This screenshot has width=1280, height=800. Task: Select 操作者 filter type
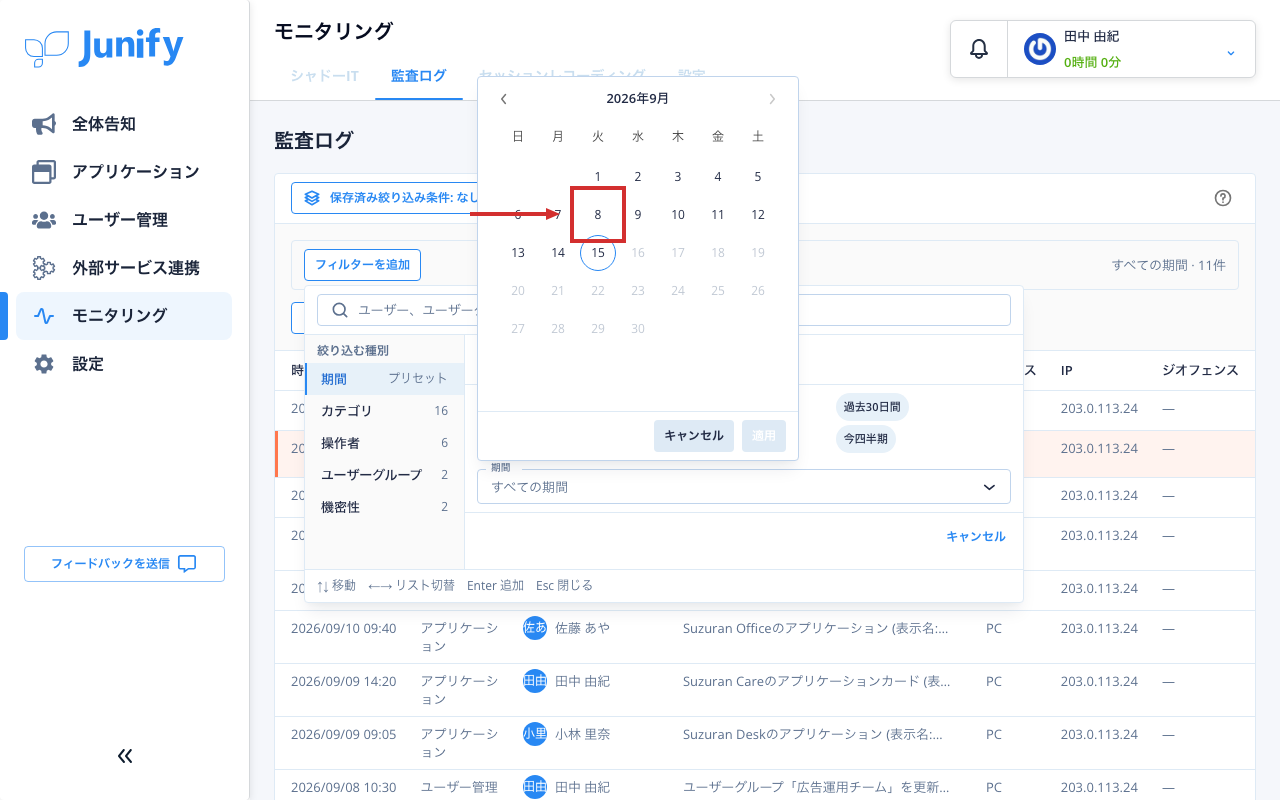click(x=385, y=443)
